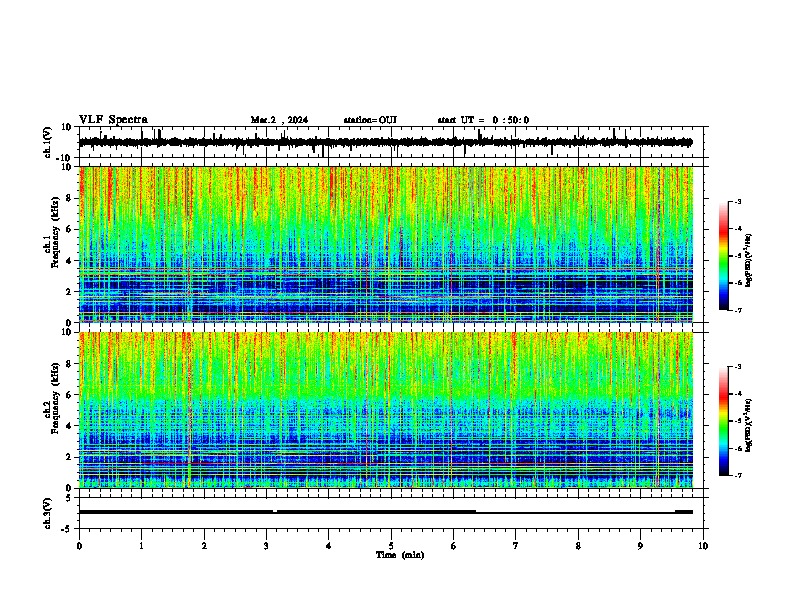Click inside the ch.1 spectrogram image

(x=386, y=244)
